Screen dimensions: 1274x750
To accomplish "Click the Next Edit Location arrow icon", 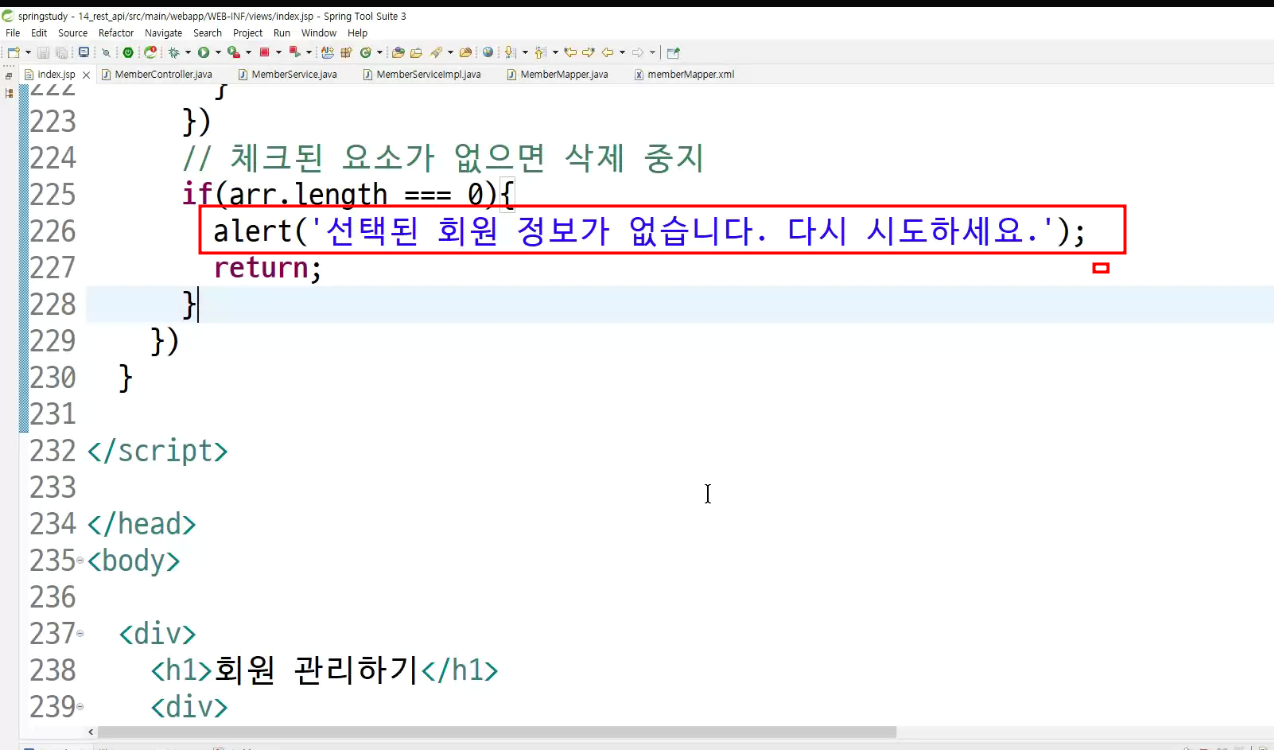I will [x=588, y=52].
